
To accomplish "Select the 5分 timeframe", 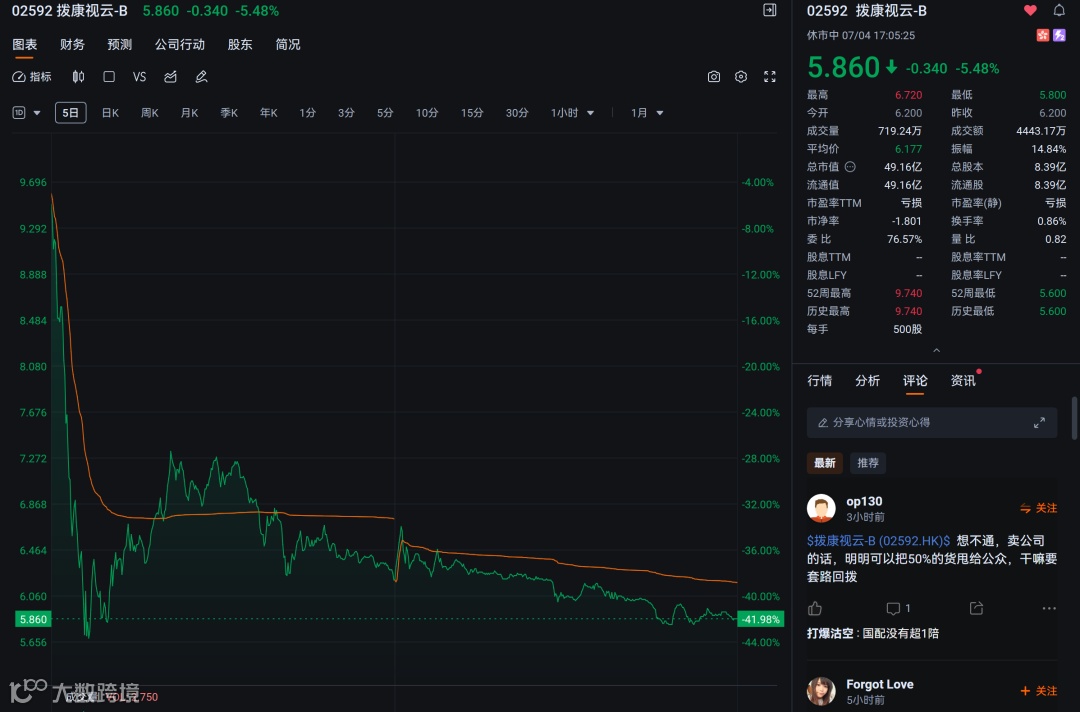I will (x=384, y=112).
